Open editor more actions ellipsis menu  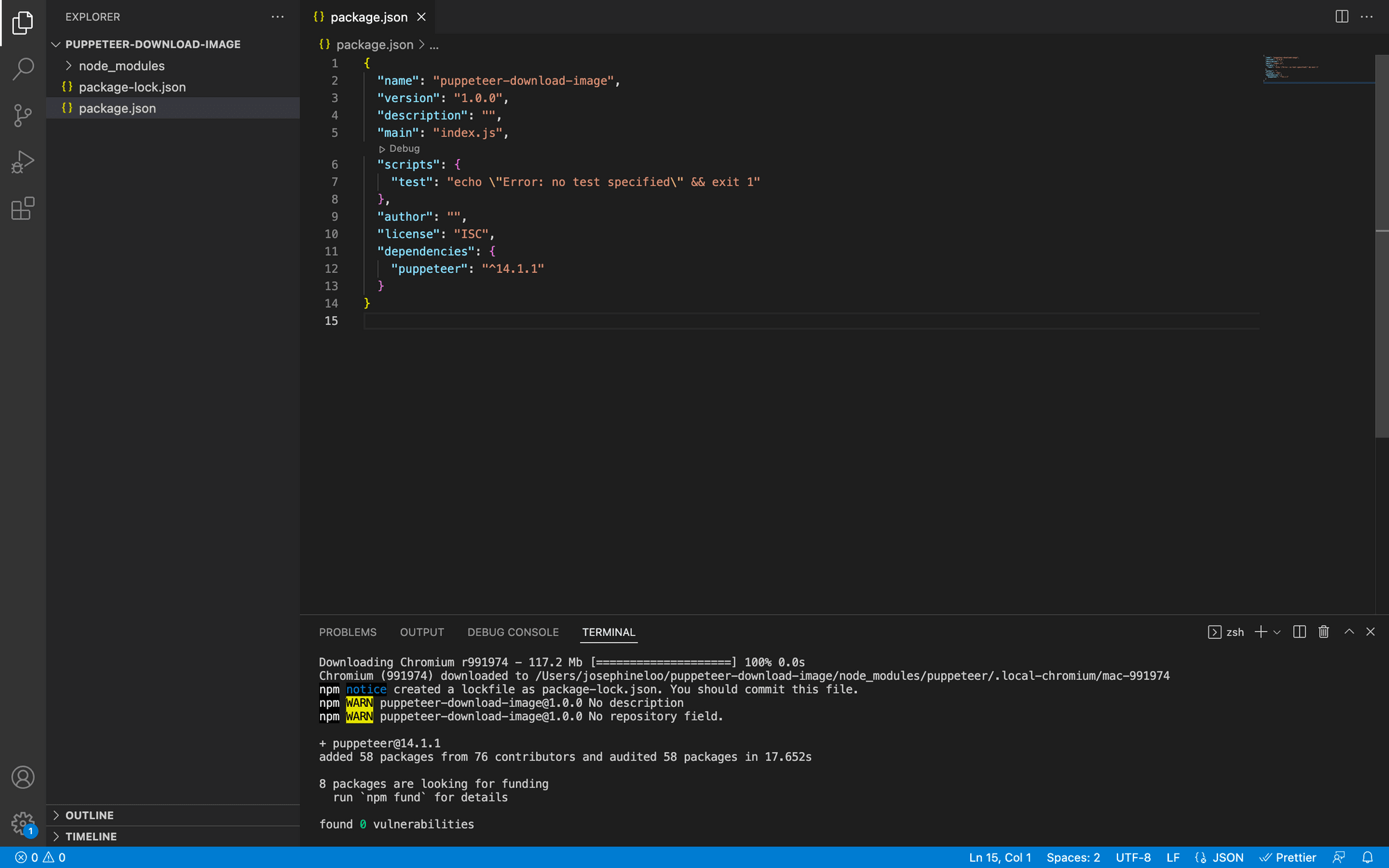[x=1367, y=17]
